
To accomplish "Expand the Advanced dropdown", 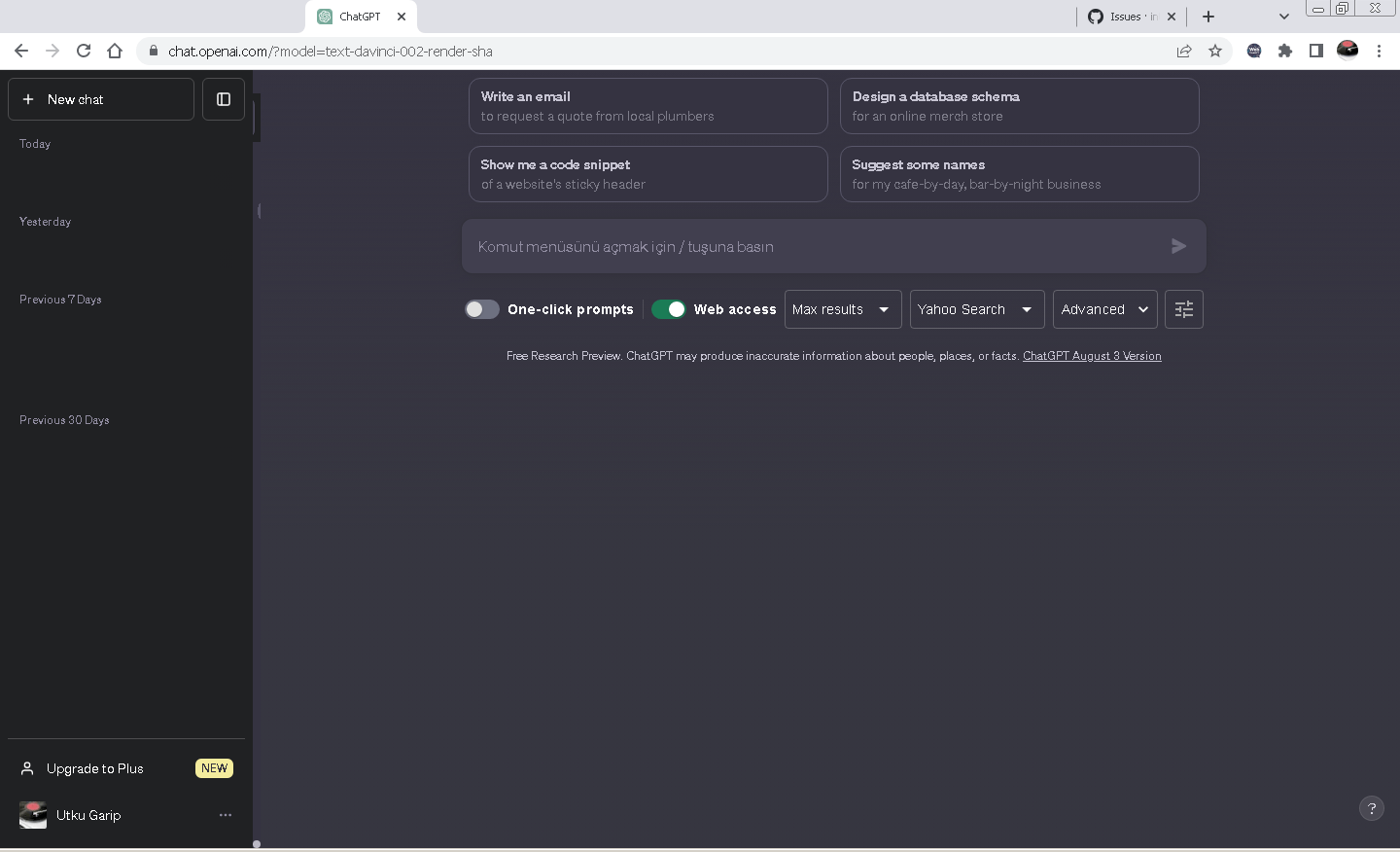I will pyautogui.click(x=1104, y=309).
